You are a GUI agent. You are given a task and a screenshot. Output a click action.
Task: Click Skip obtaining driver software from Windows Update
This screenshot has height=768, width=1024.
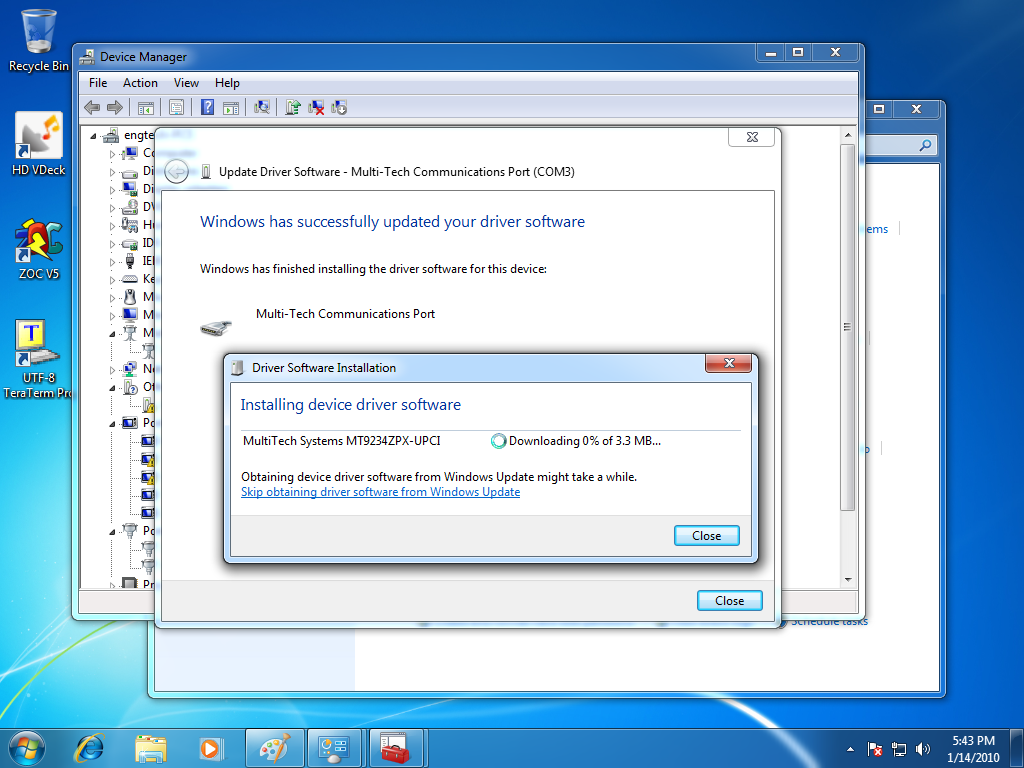380,492
